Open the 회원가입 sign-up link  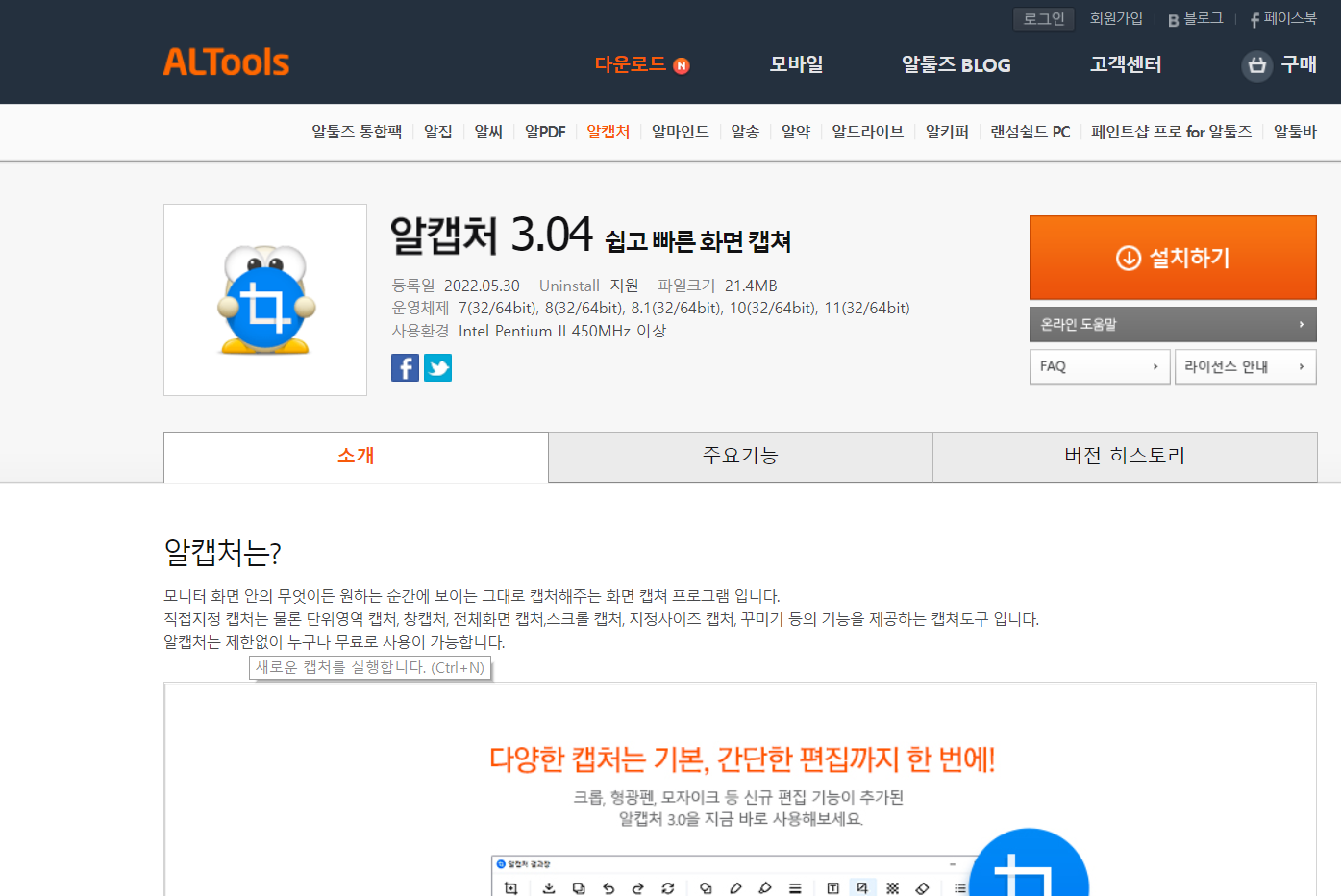pyautogui.click(x=1116, y=18)
